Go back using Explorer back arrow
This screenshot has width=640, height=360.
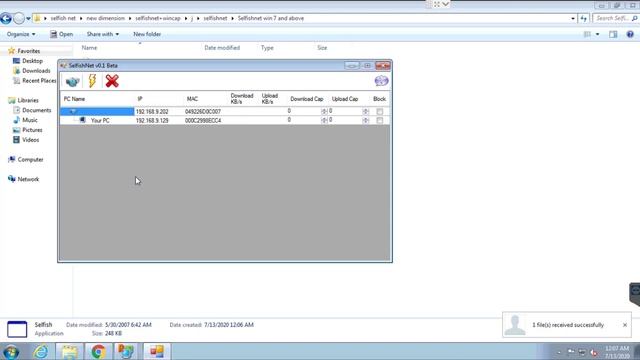(6, 18)
